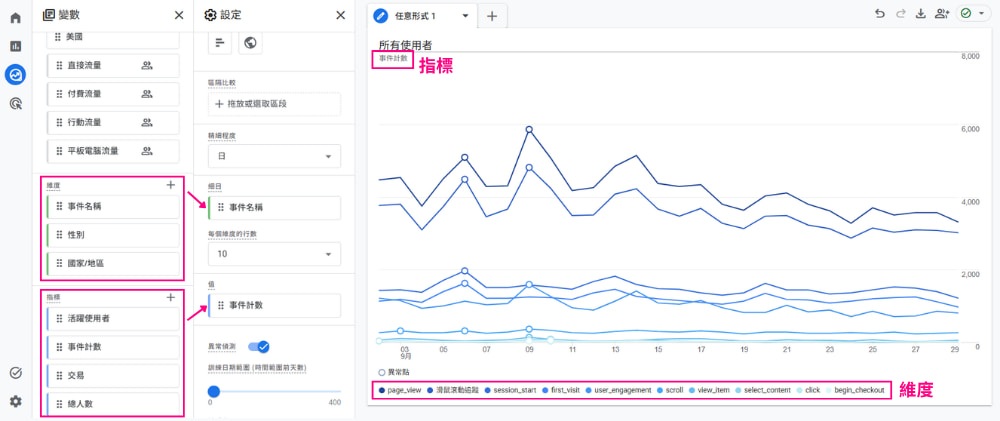
Task: Click 事件計數 metric in variables list
Action: (x=113, y=347)
